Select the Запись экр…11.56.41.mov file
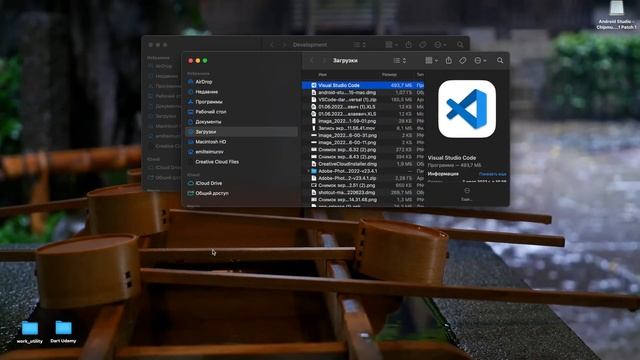Screen dimensions: 640x360 pos(363,128)
